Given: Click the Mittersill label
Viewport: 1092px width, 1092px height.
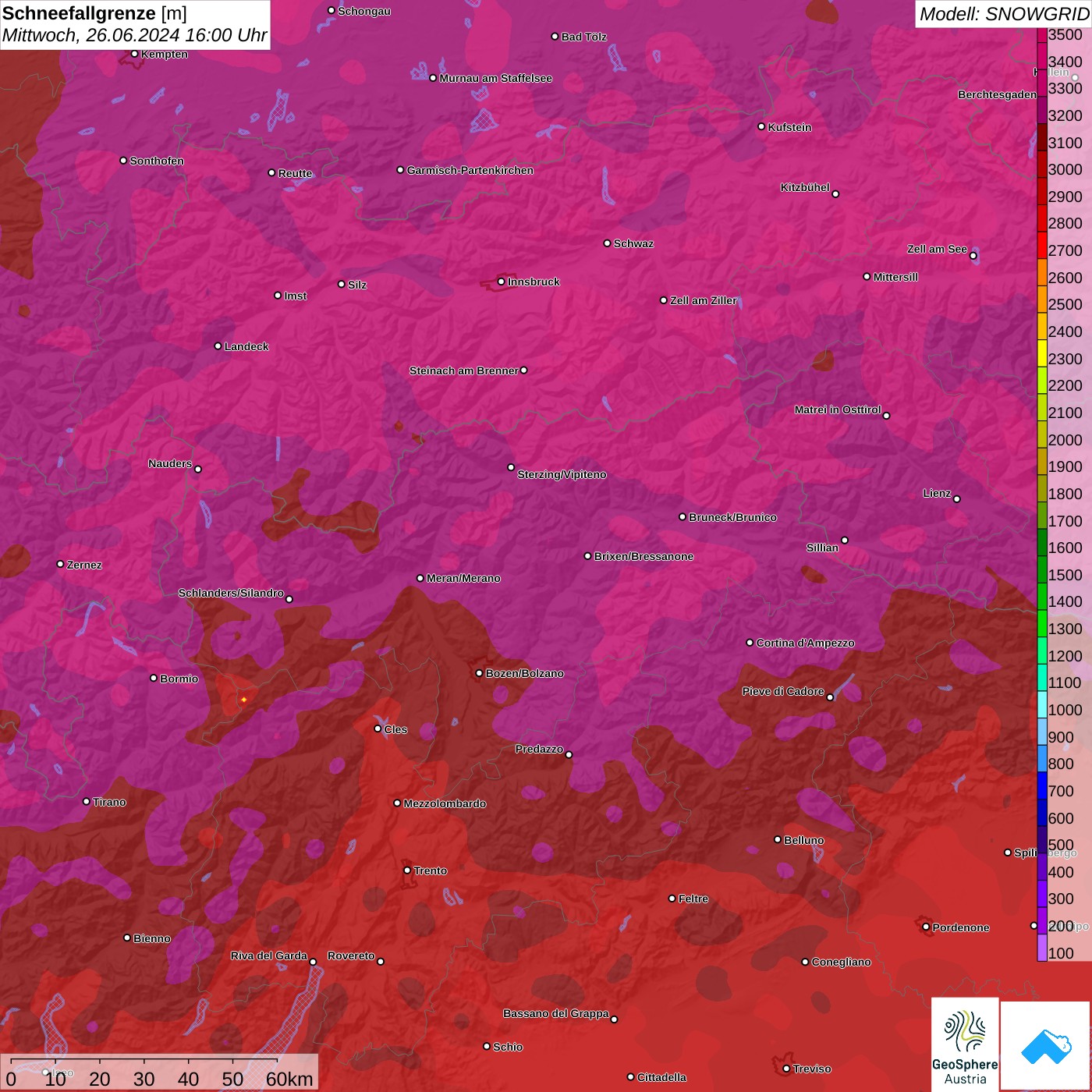Looking at the screenshot, I should (x=896, y=277).
